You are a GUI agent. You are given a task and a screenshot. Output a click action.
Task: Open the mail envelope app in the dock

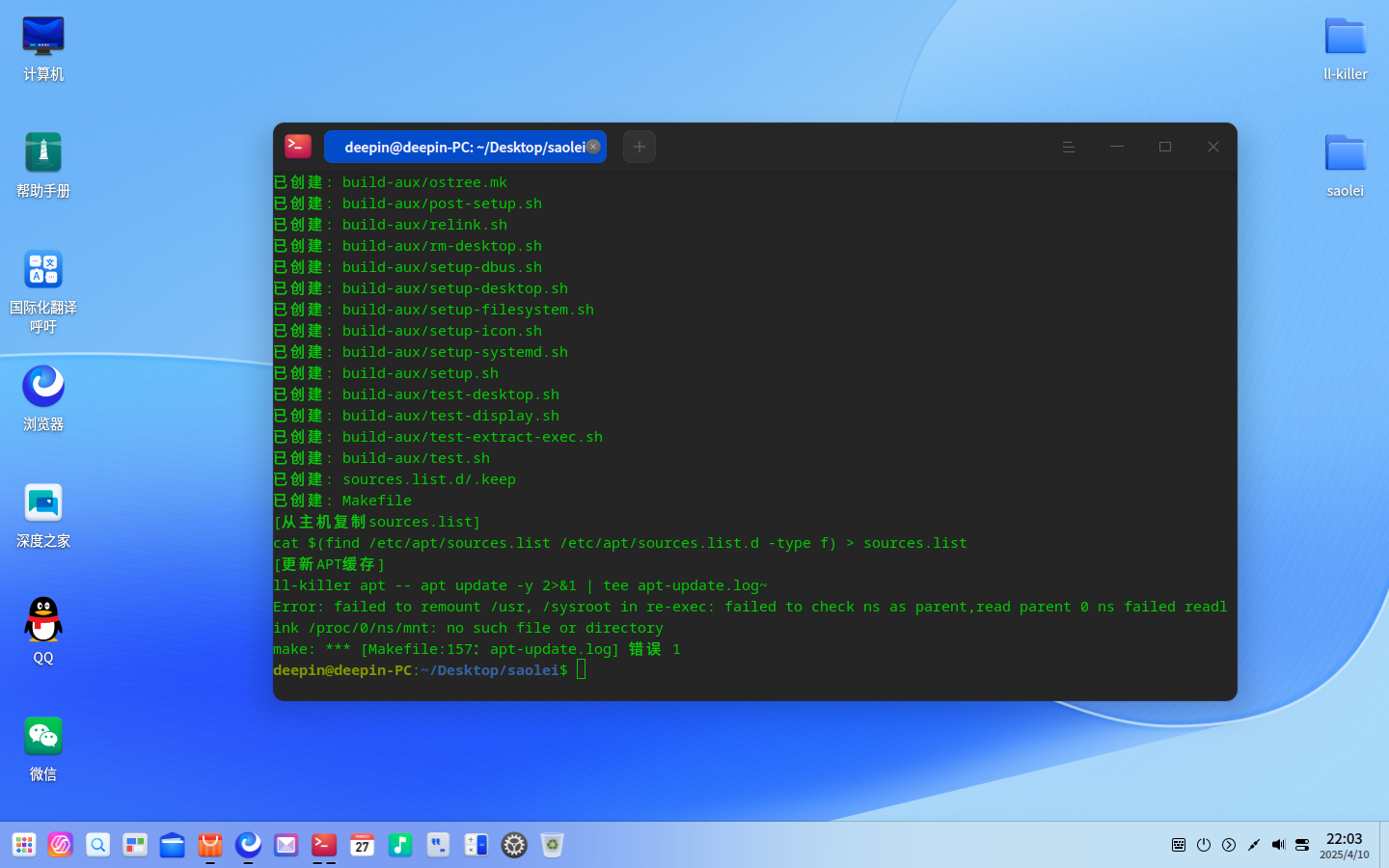286,845
